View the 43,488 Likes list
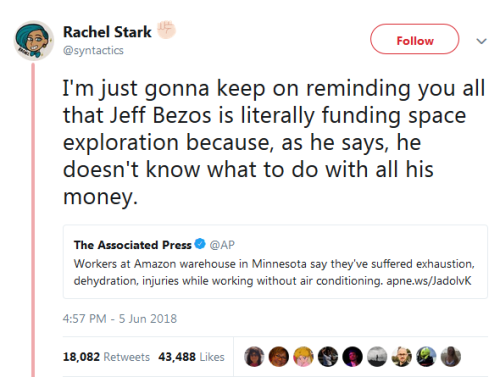This screenshot has width=500, height=377. click(191, 357)
